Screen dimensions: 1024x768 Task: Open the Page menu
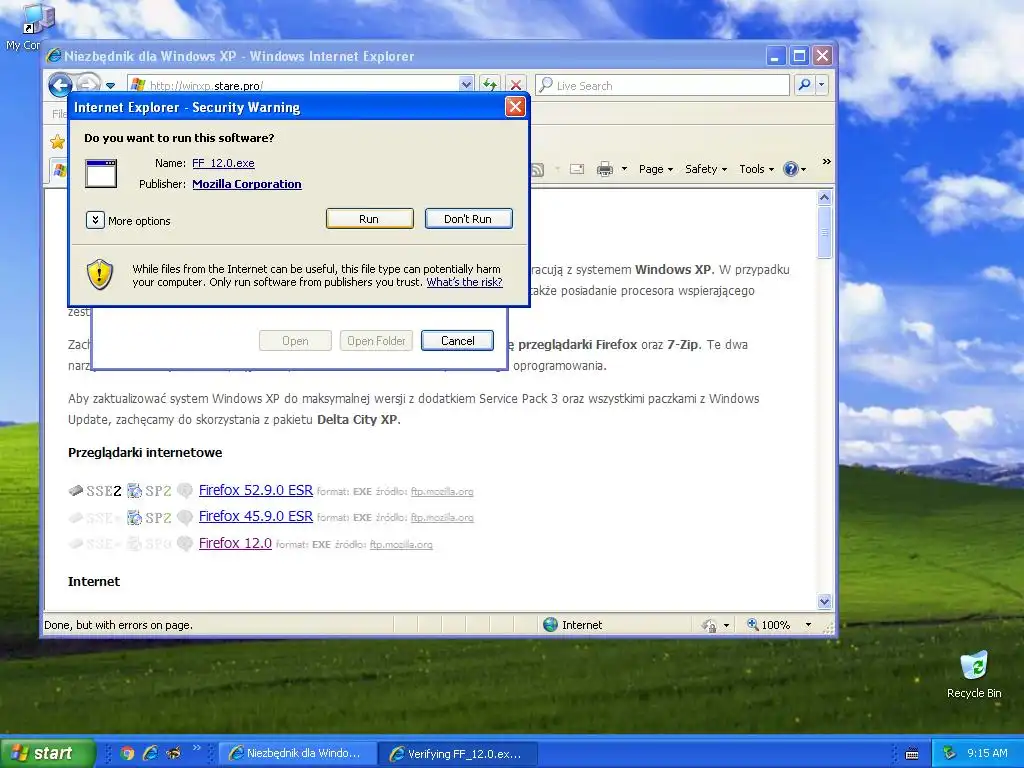[x=656, y=169]
